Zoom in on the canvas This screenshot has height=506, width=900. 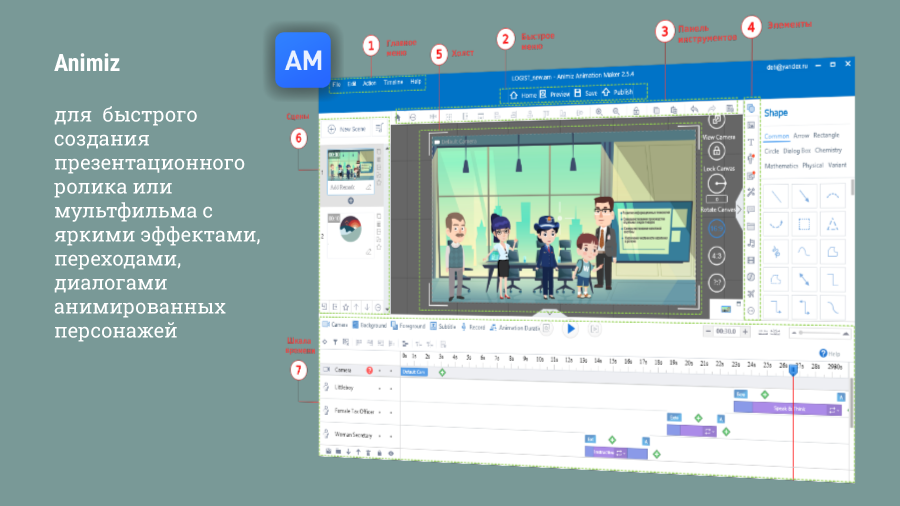tap(599, 112)
